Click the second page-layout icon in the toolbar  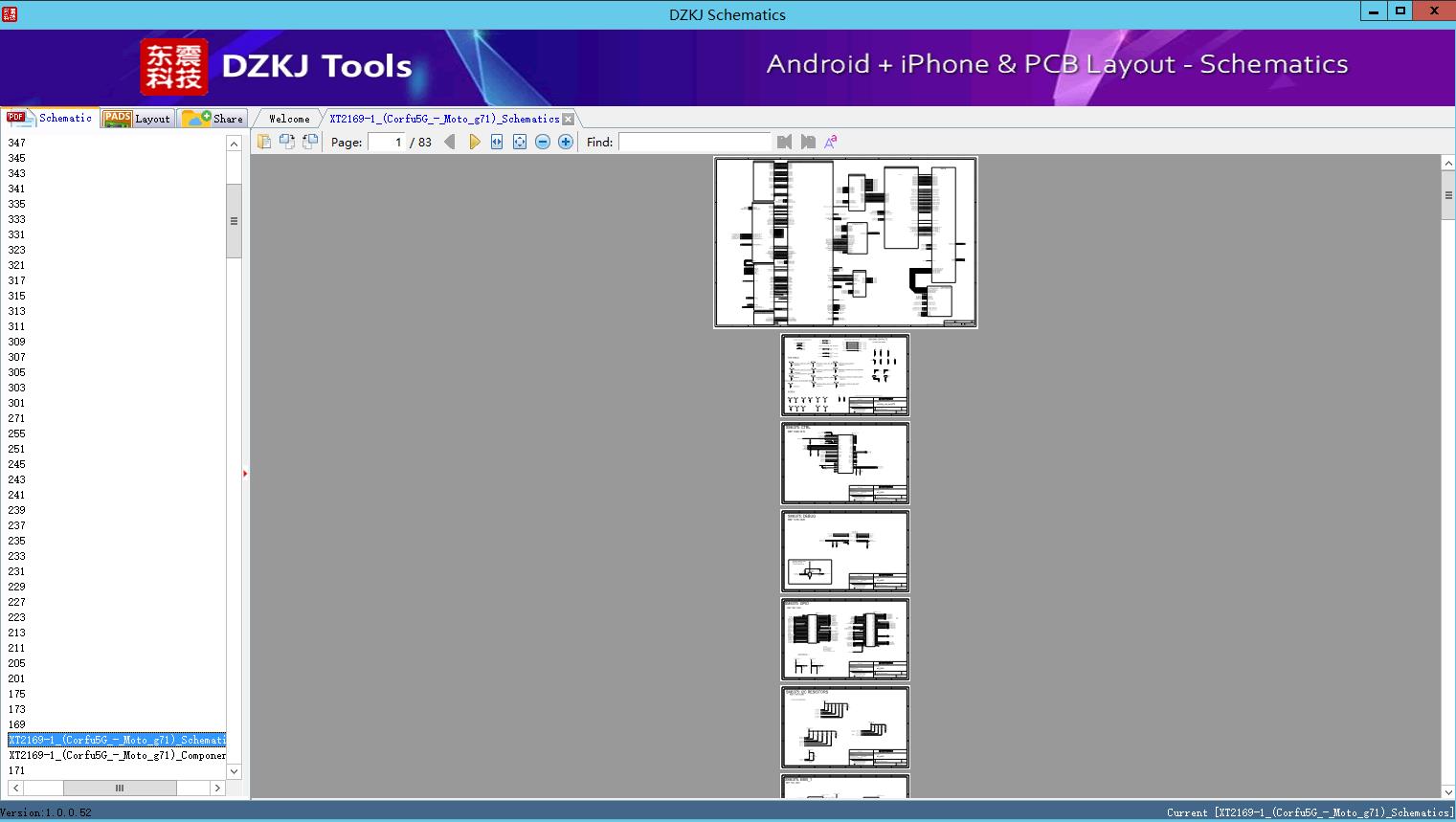pyautogui.click(x=287, y=142)
